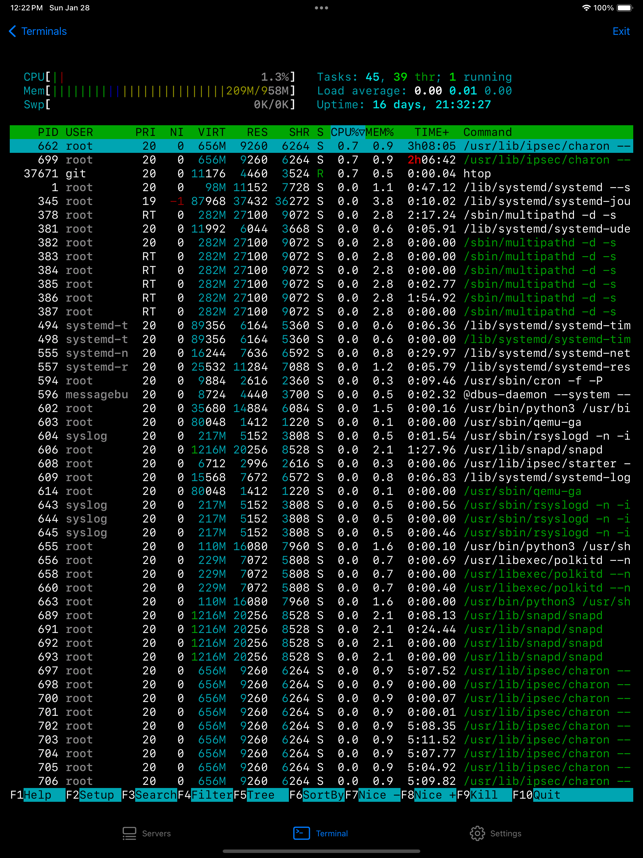Viewport: 643px width, 858px height.
Task: Sort by the SHR column header
Action: [x=299, y=132]
